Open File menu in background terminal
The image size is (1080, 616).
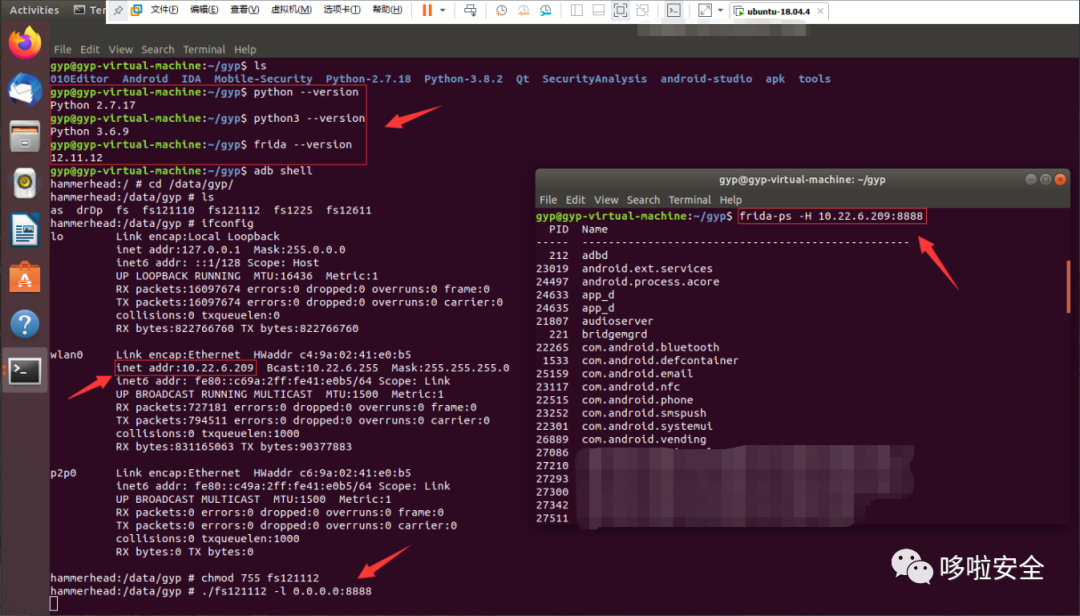(x=63, y=50)
